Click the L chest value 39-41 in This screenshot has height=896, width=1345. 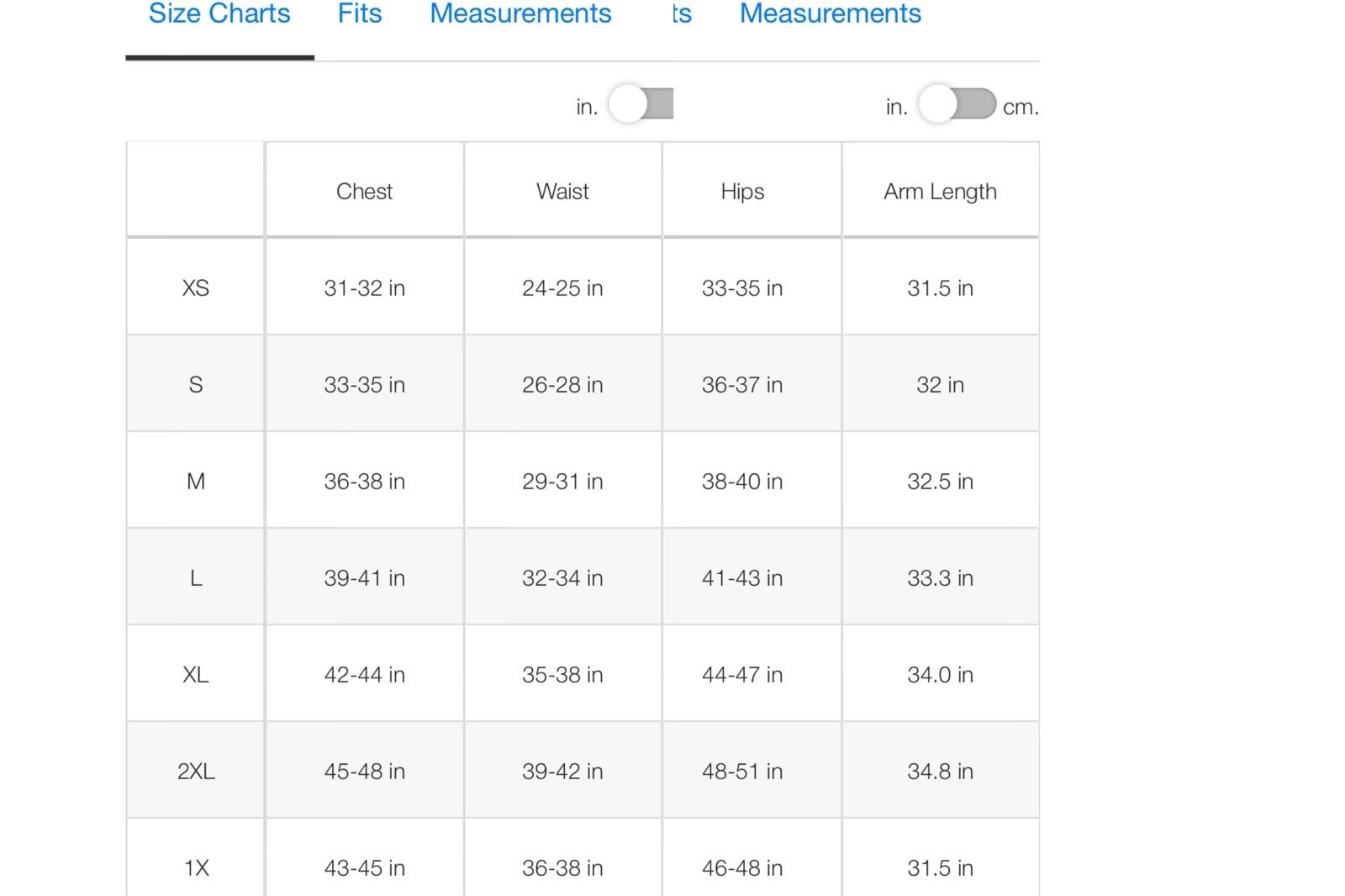(364, 577)
